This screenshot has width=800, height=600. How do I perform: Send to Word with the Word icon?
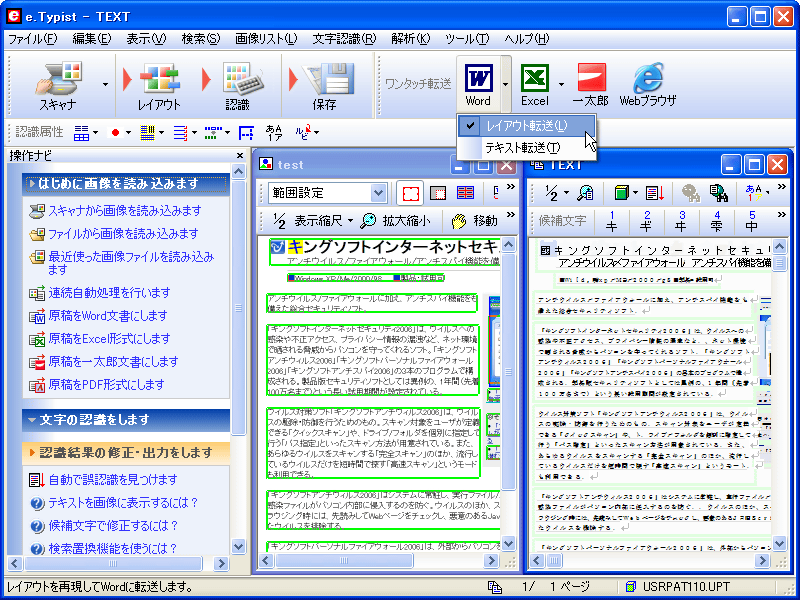[478, 85]
